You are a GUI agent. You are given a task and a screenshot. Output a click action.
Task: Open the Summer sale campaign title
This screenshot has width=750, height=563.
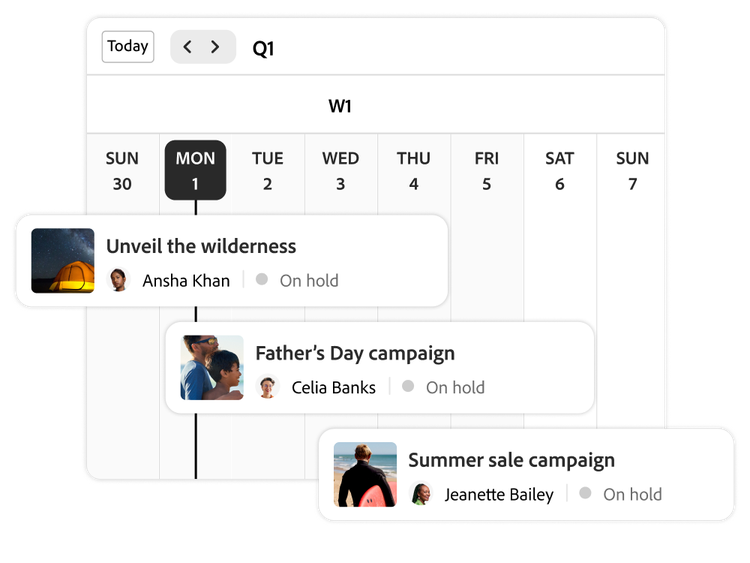point(511,460)
